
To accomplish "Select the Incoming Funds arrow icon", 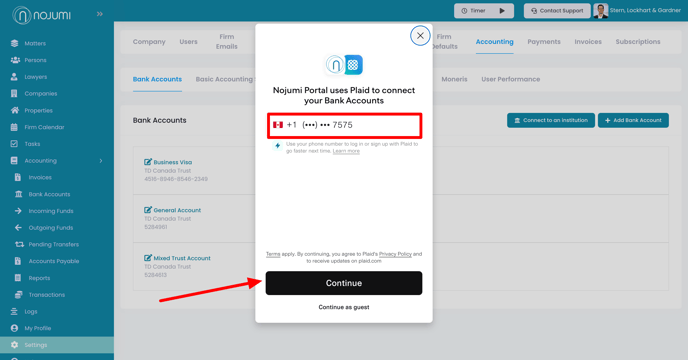I will point(18,211).
